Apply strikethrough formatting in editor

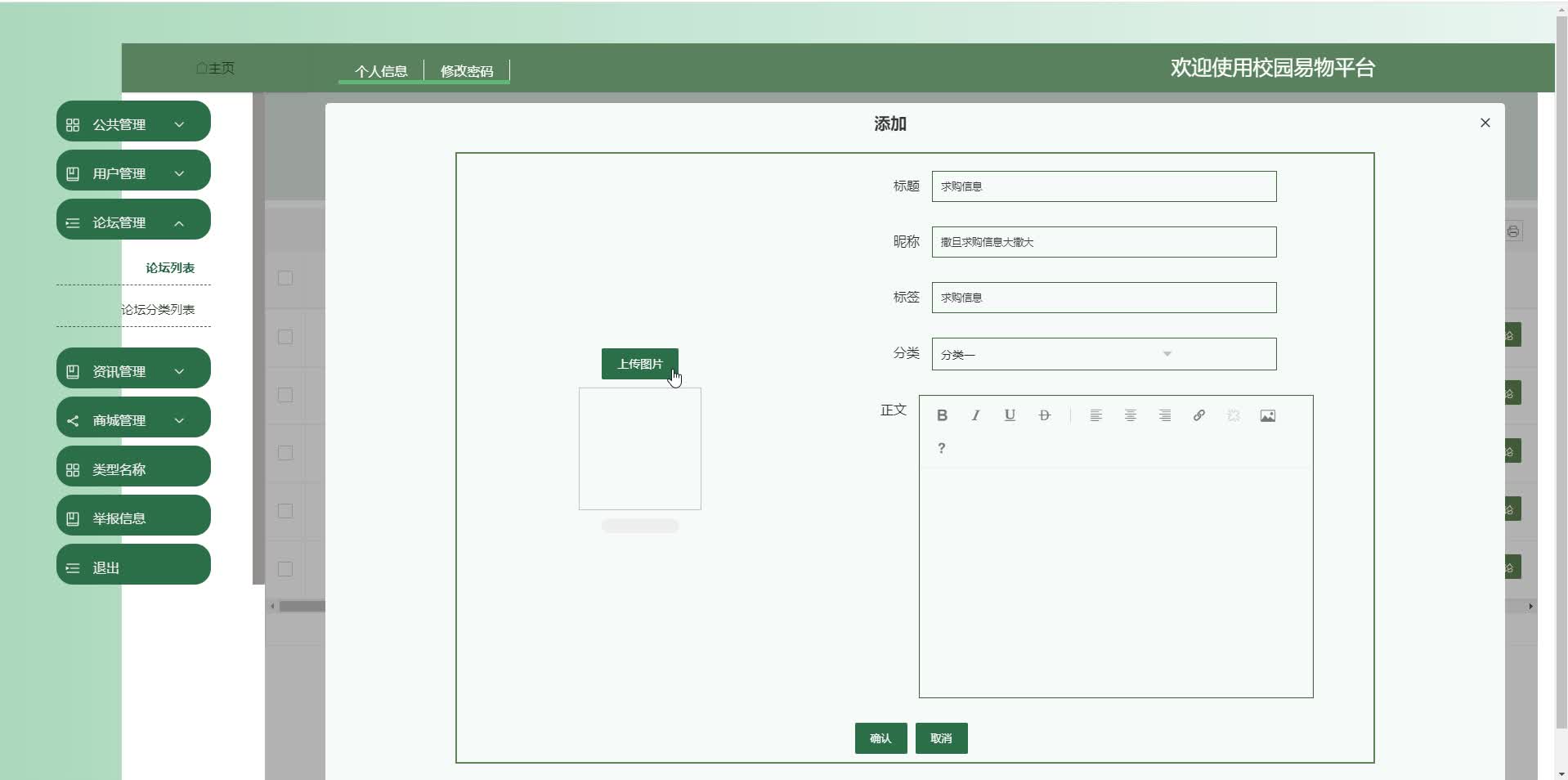(x=1044, y=415)
